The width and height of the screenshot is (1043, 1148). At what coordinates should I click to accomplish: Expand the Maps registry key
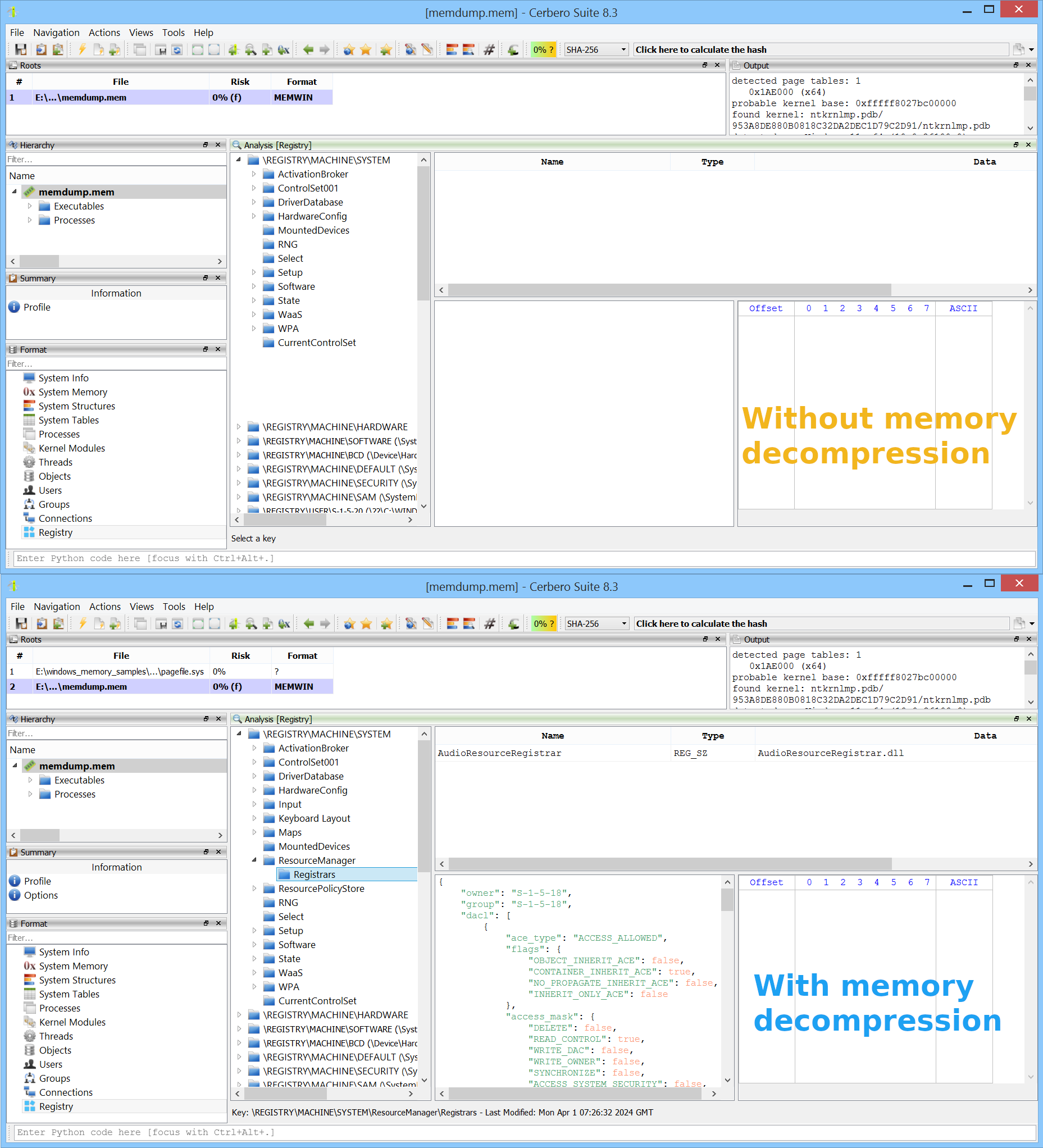pos(254,832)
